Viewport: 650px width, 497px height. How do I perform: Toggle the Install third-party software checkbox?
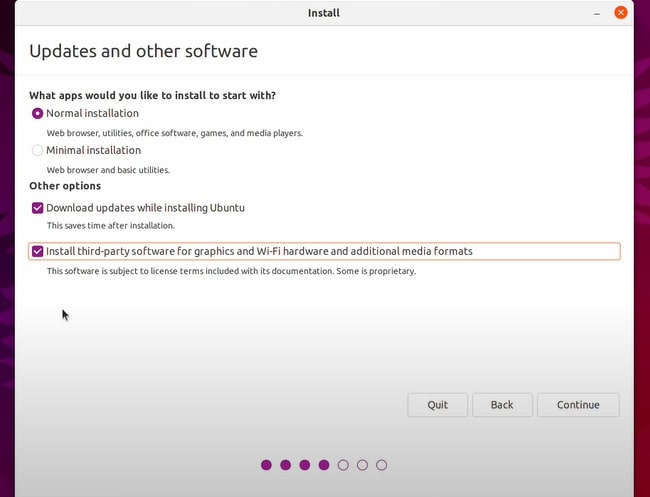tap(37, 251)
